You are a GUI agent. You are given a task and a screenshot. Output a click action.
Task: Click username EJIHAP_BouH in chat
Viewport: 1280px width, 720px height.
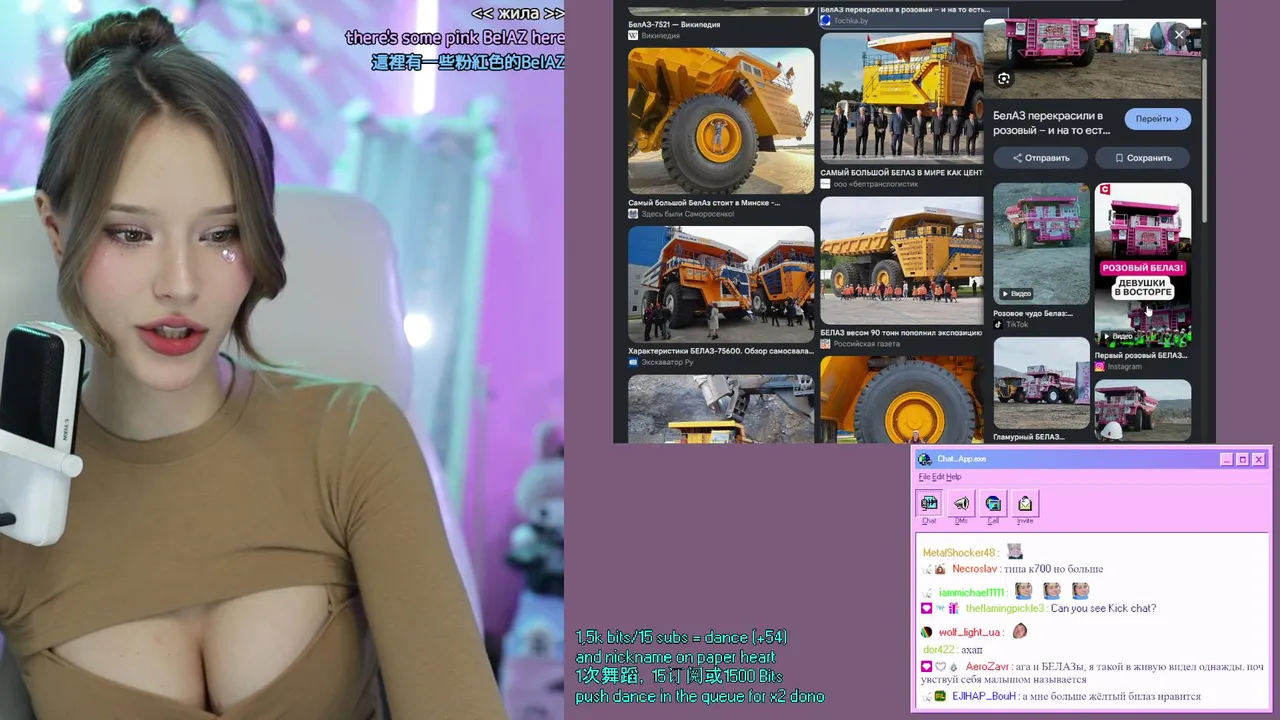[984, 696]
